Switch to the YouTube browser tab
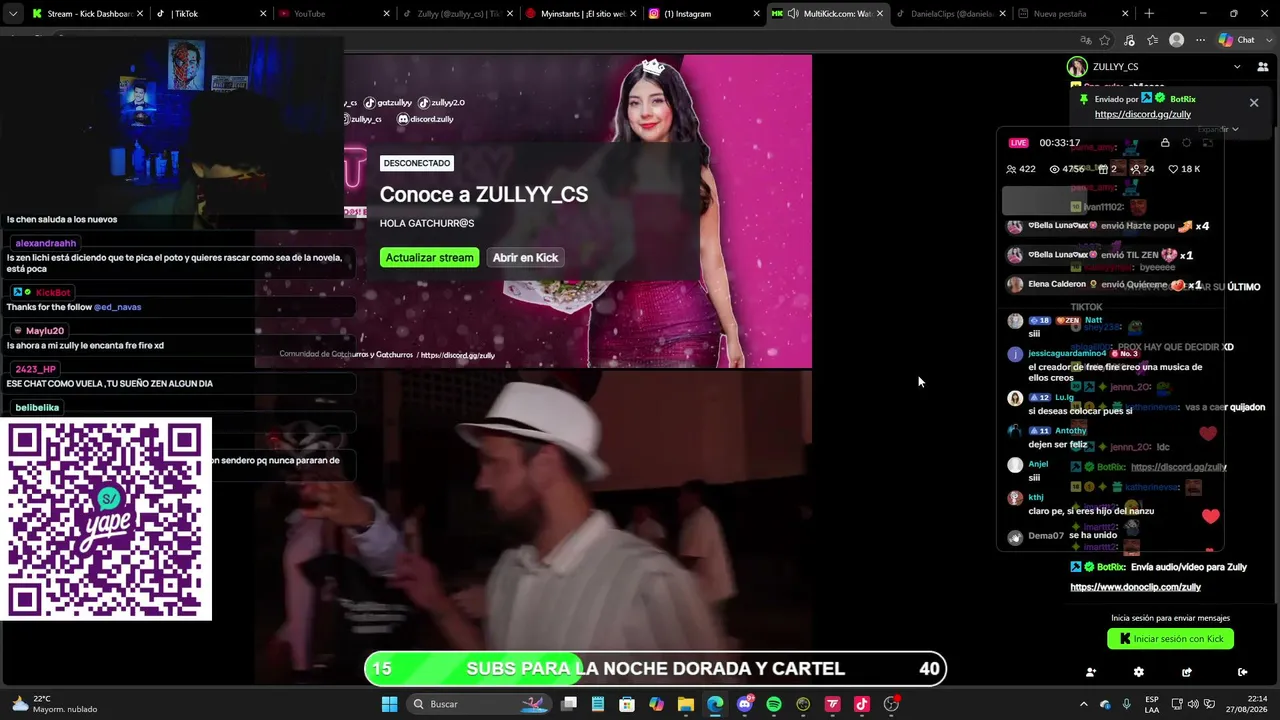The height and width of the screenshot is (720, 1280). [x=334, y=14]
